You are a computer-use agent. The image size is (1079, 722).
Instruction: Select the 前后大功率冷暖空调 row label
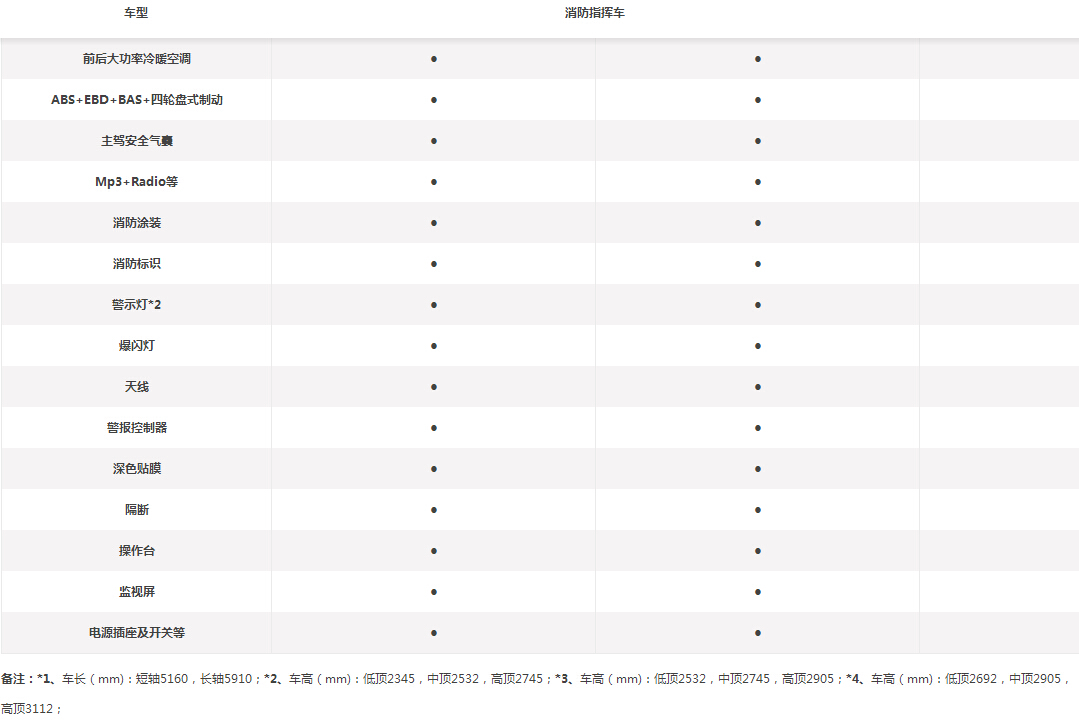click(x=136, y=59)
